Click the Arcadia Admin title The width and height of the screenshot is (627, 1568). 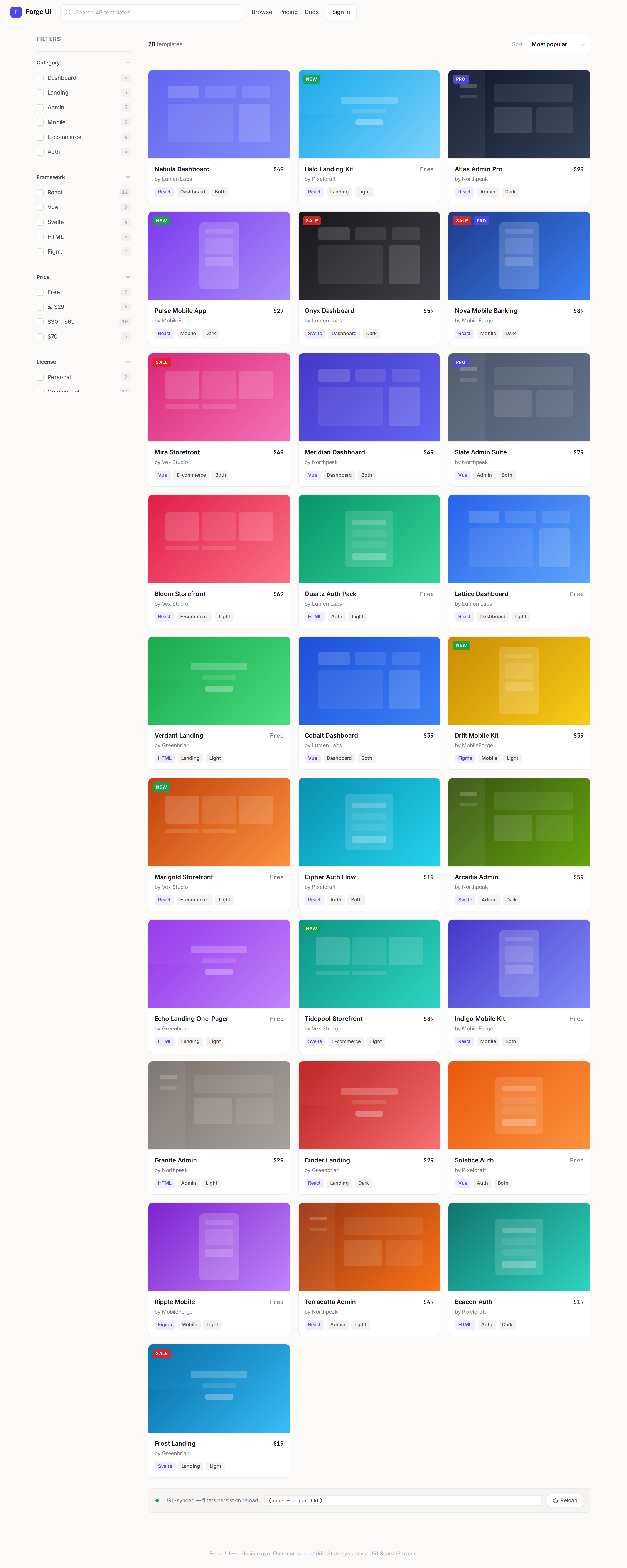tap(476, 877)
